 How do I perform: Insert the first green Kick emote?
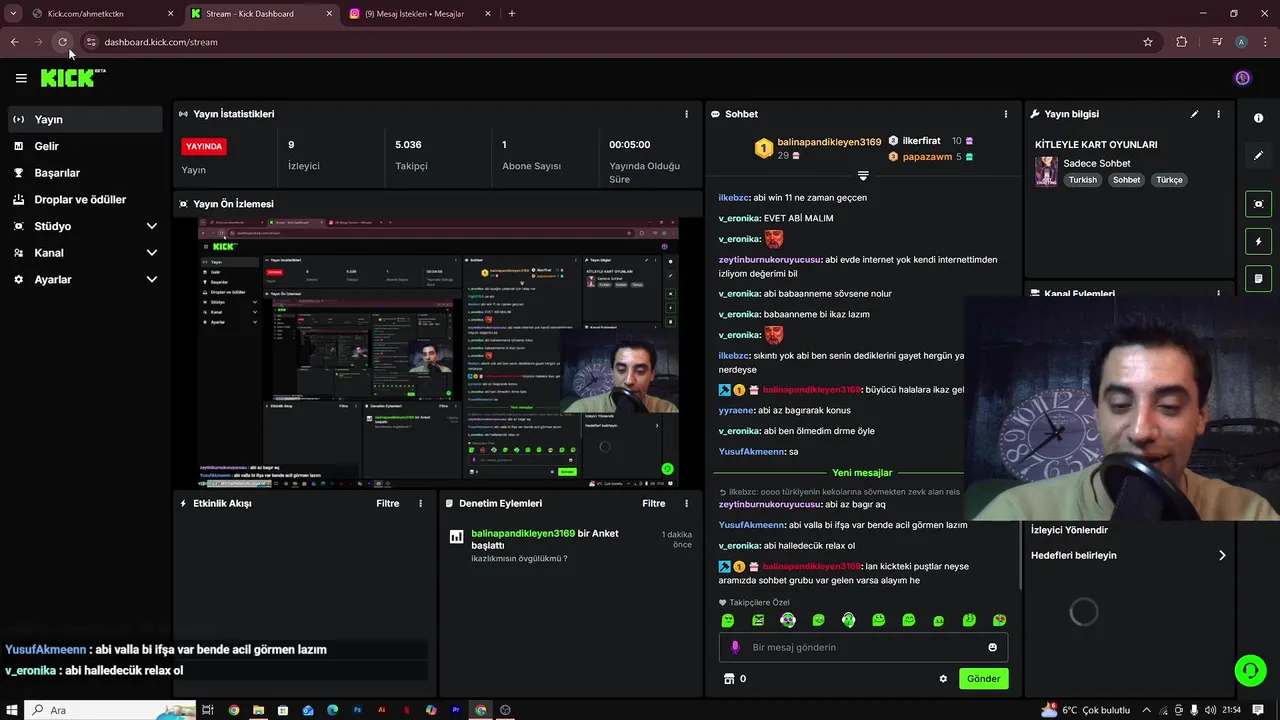click(x=728, y=620)
